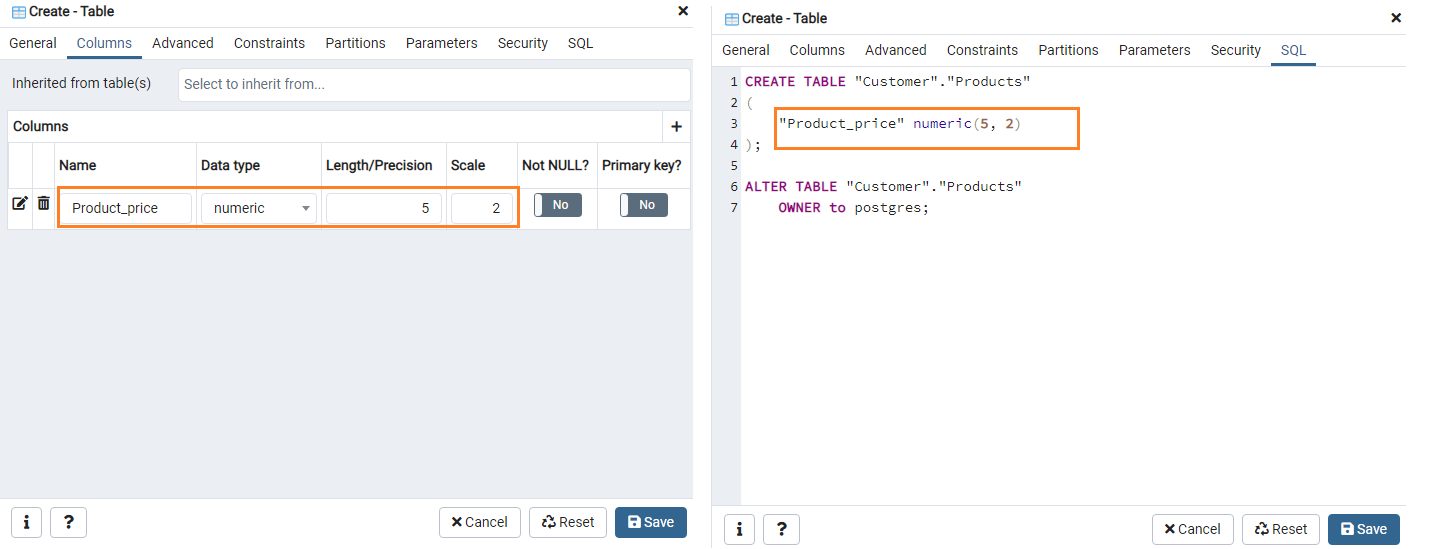Click the info button in right dialog
Screen dimensions: 1433x549
[739, 529]
